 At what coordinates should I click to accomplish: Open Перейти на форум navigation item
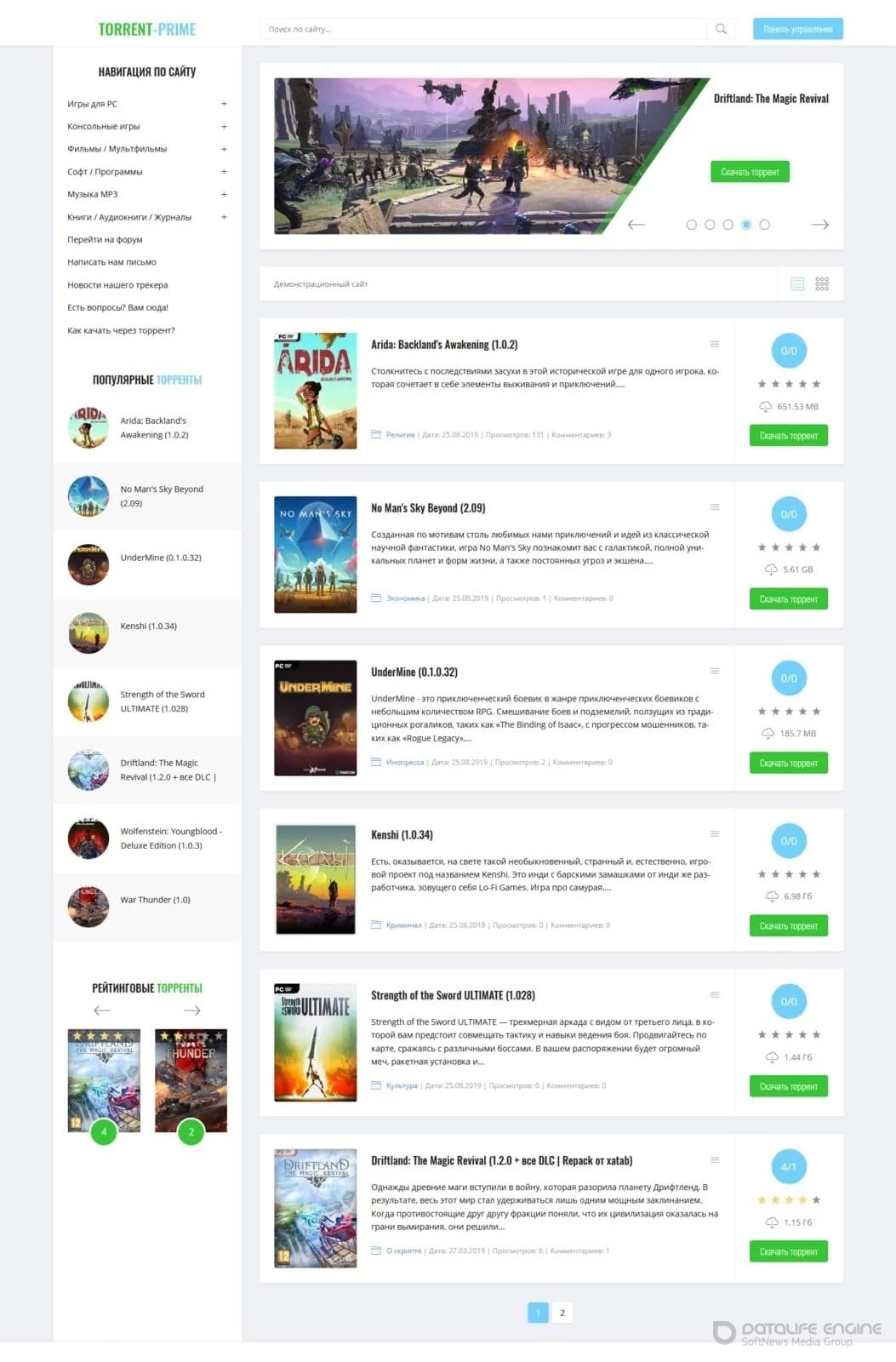(105, 240)
